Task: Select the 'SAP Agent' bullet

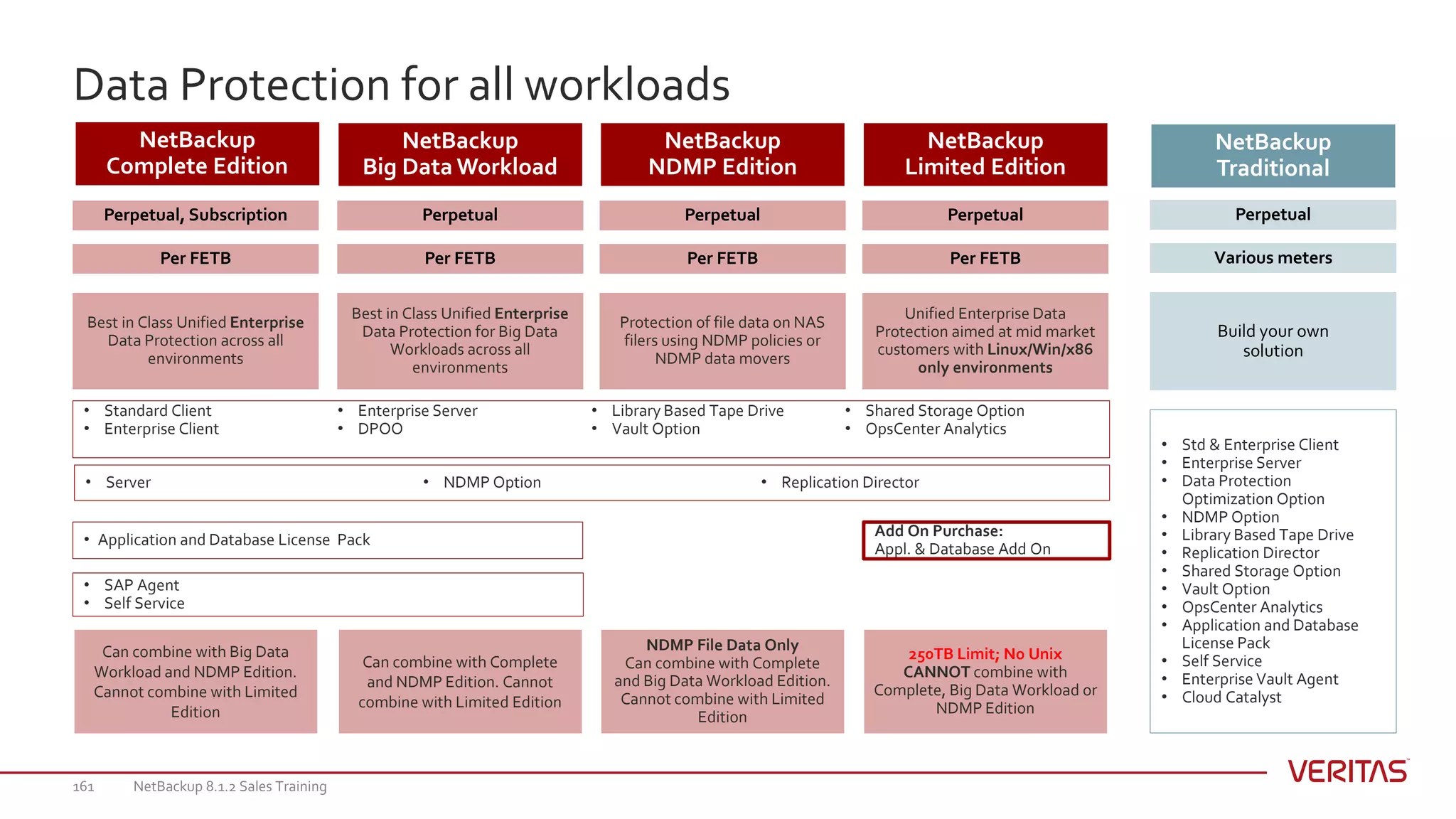Action: pos(141,585)
